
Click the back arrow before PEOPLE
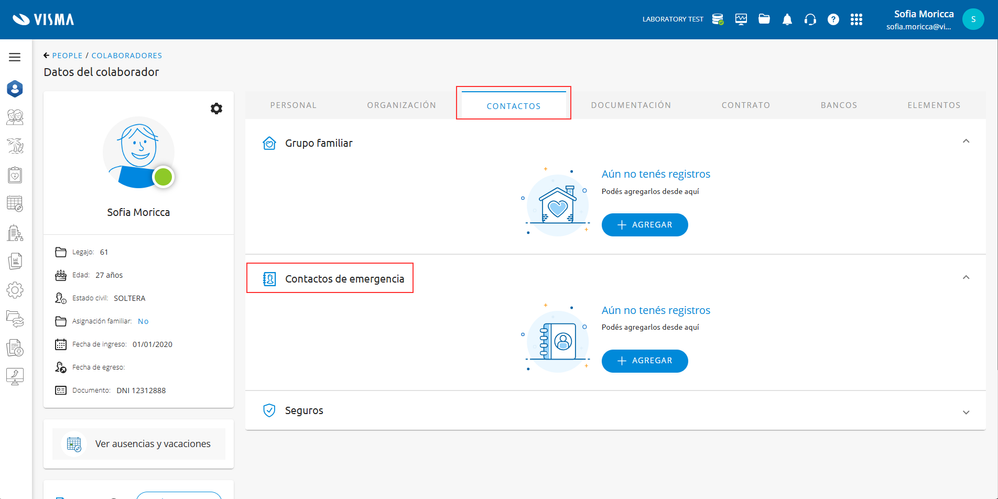[x=46, y=55]
